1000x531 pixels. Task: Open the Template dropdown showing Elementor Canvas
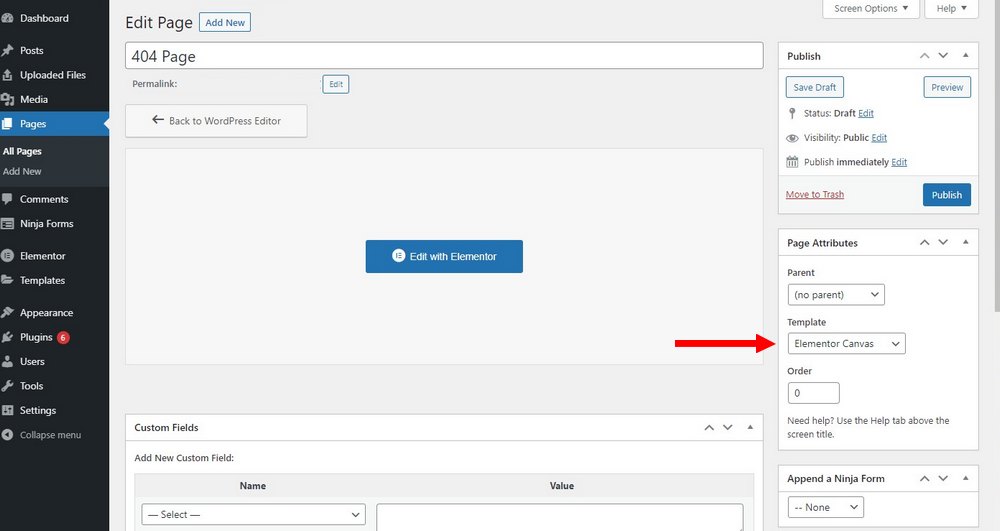pyautogui.click(x=846, y=344)
